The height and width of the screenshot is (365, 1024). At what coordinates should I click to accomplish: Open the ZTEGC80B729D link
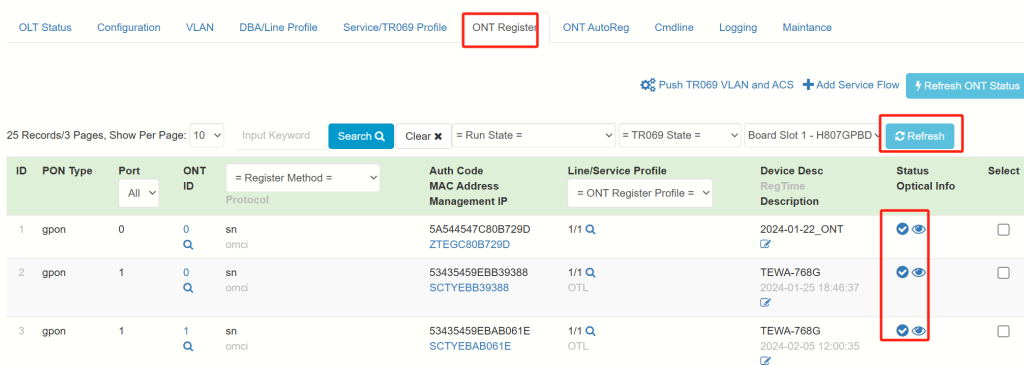tap(470, 244)
